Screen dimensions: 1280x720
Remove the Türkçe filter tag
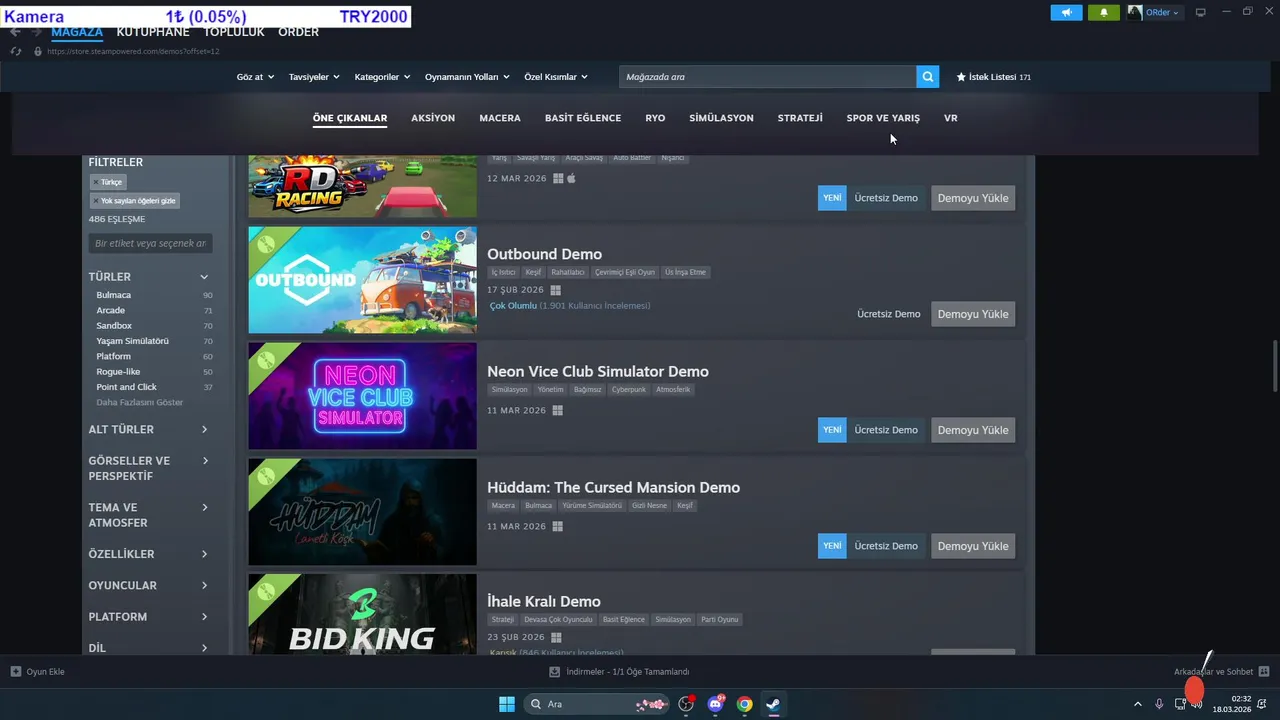tap(107, 182)
